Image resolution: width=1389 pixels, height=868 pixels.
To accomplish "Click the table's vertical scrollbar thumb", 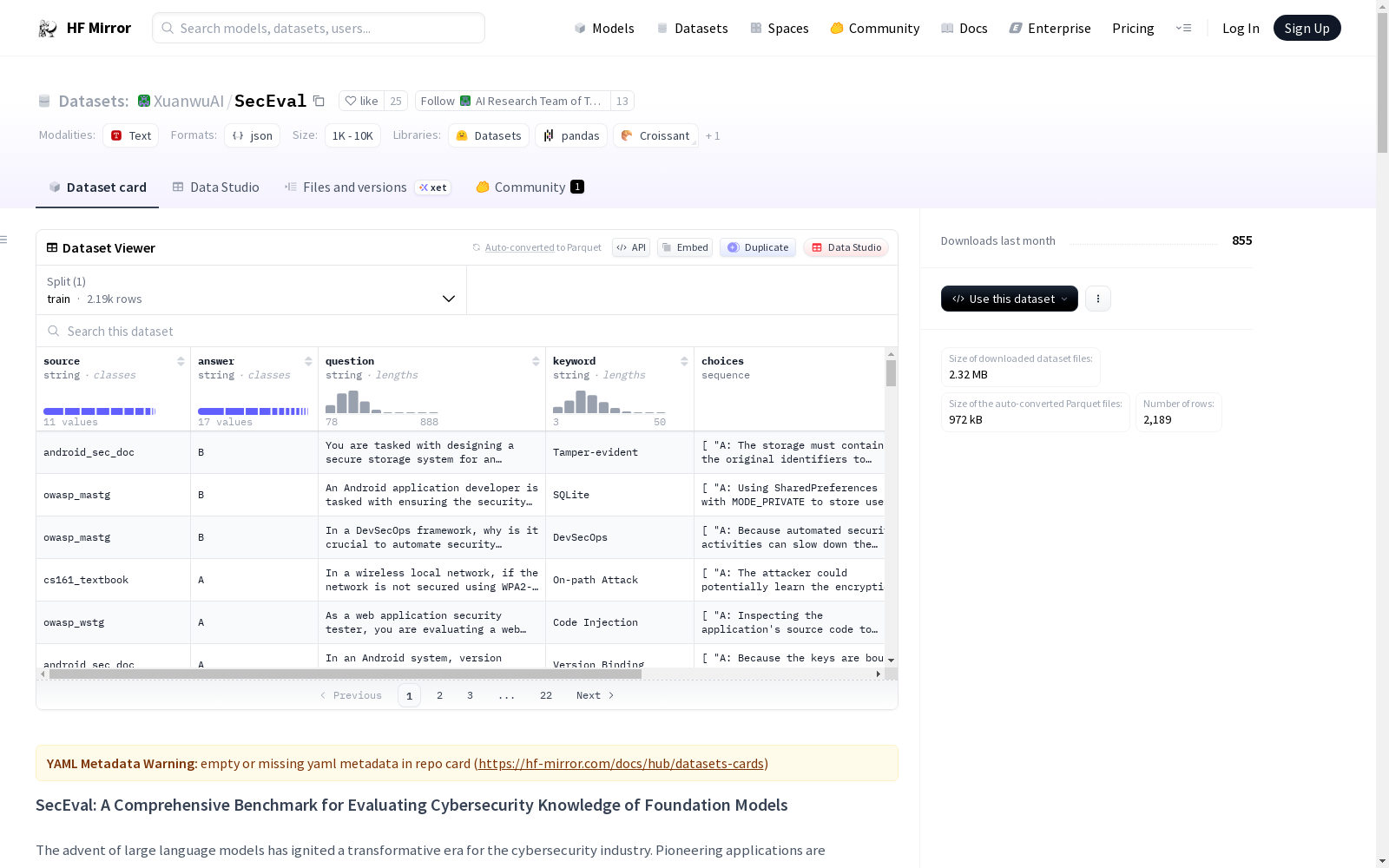I will click(x=891, y=373).
